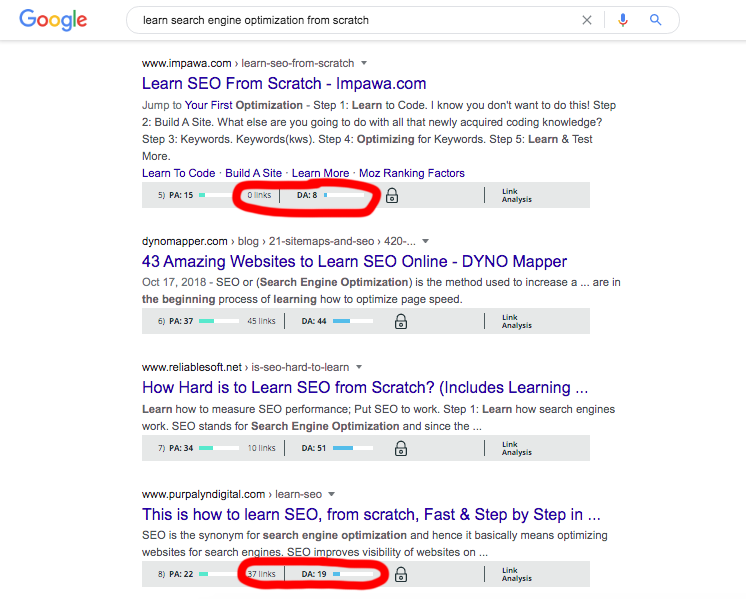Open Link Analysis for the dynomapper.com result

click(x=517, y=321)
